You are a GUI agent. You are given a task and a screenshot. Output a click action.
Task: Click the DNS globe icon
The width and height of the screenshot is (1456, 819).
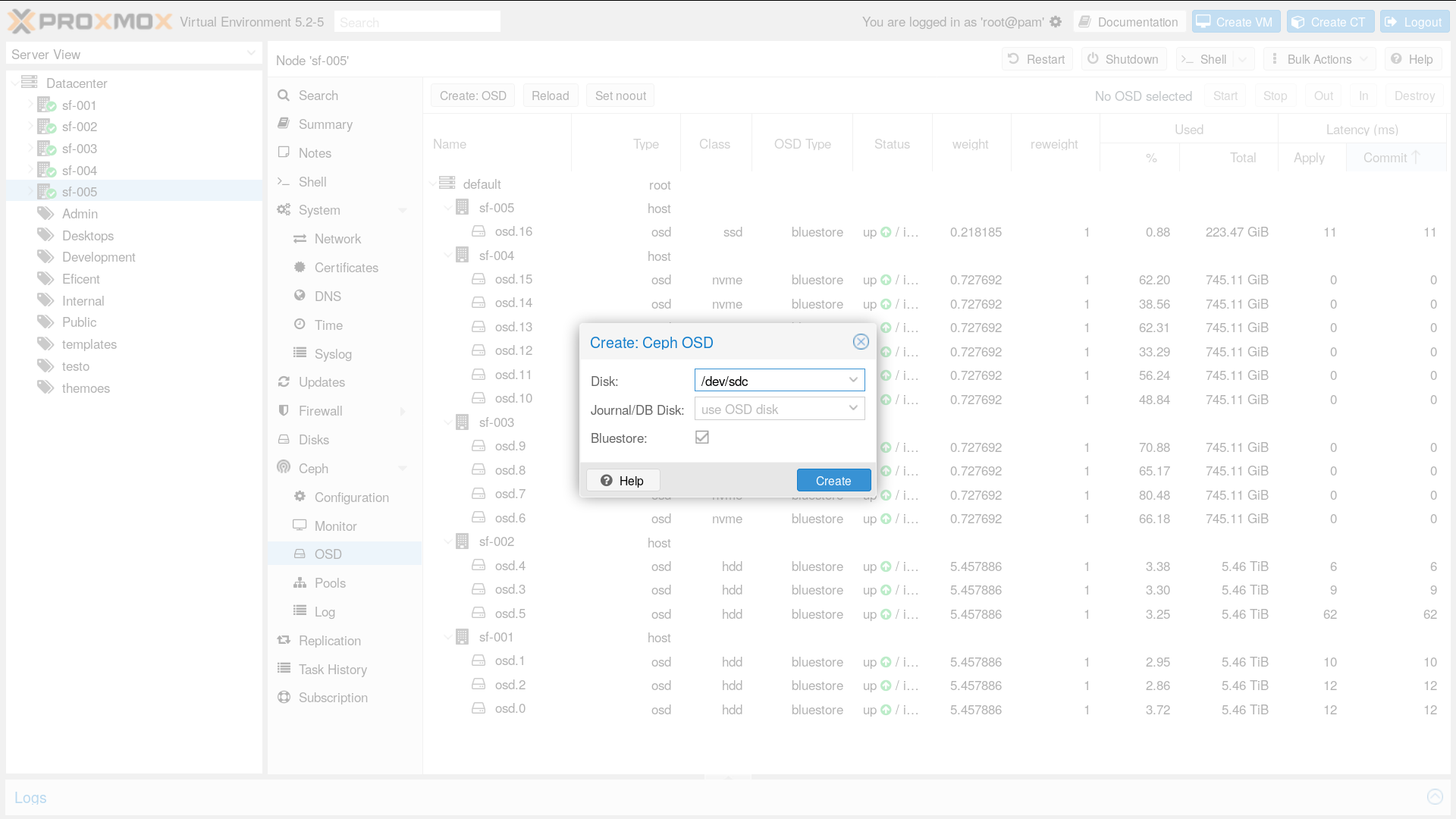(300, 295)
